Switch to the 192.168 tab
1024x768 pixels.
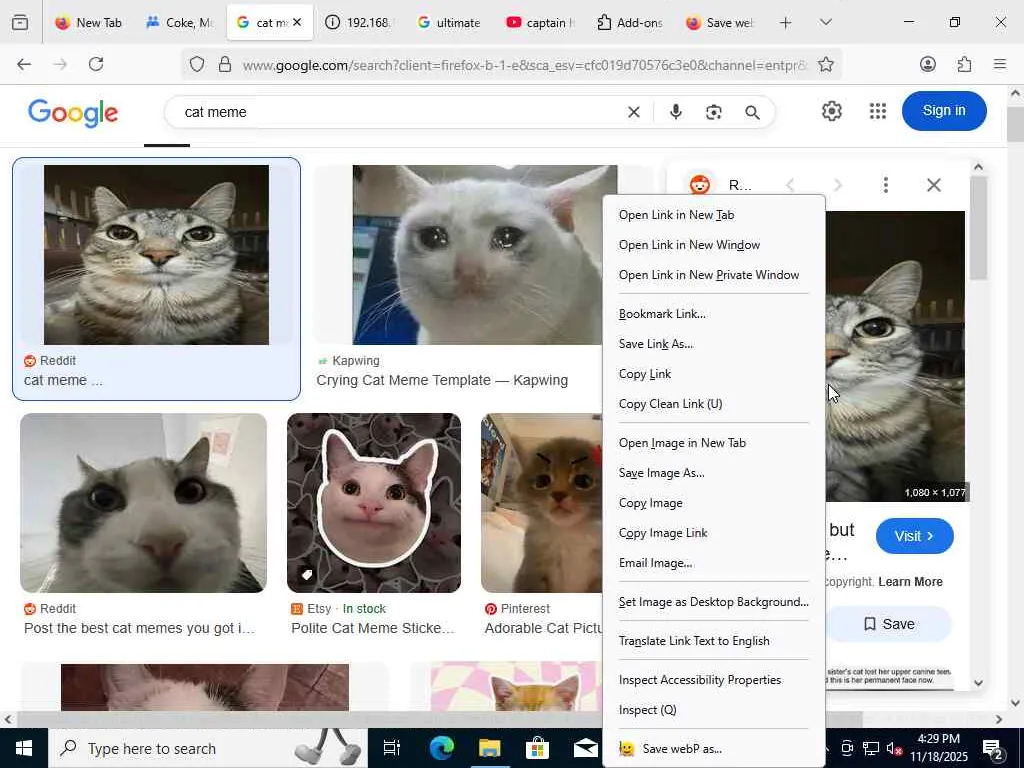coord(359,23)
